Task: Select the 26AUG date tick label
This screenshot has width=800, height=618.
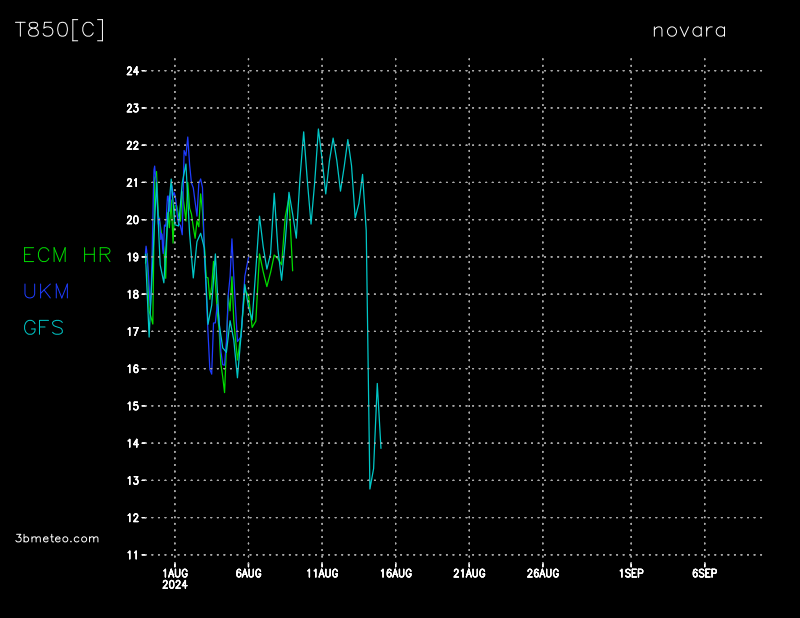Action: (x=543, y=573)
